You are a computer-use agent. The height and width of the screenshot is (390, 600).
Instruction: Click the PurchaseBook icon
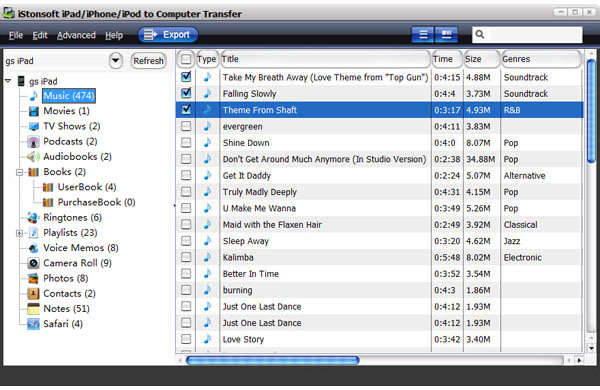tap(48, 202)
